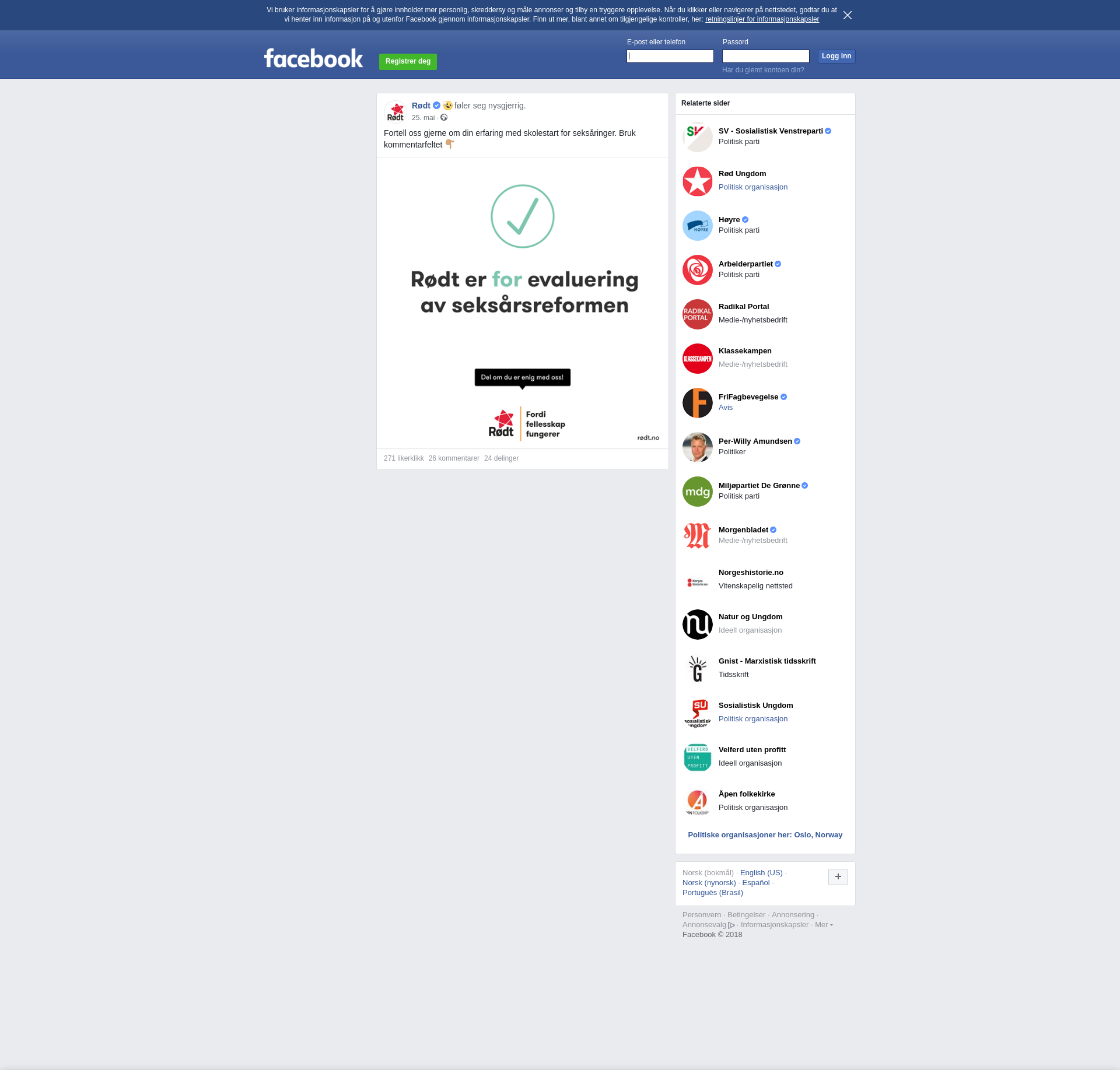Open the Personvern footer link
This screenshot has height=1070, width=1120.
pos(702,915)
